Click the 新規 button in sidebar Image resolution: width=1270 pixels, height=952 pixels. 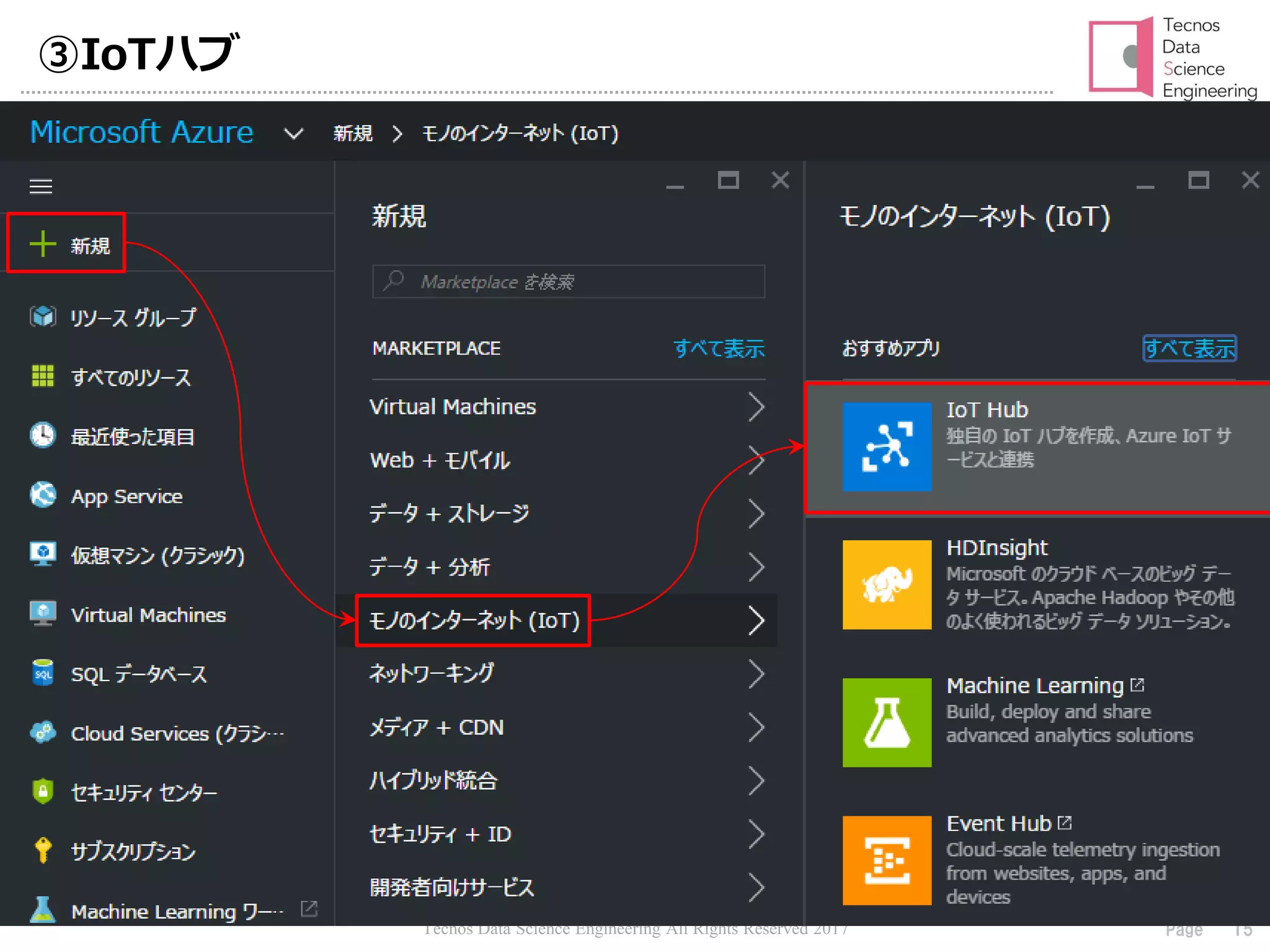click(x=66, y=243)
